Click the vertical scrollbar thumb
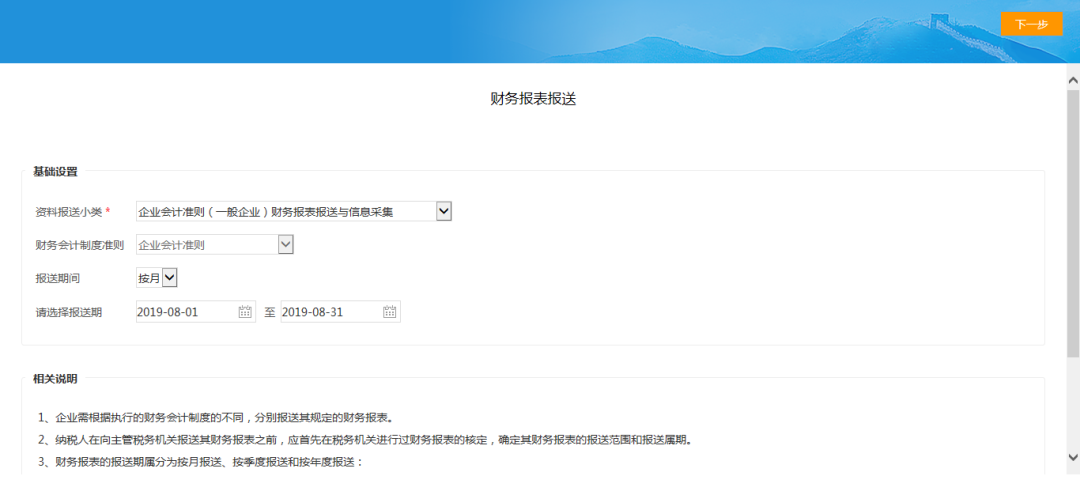 click(1073, 222)
